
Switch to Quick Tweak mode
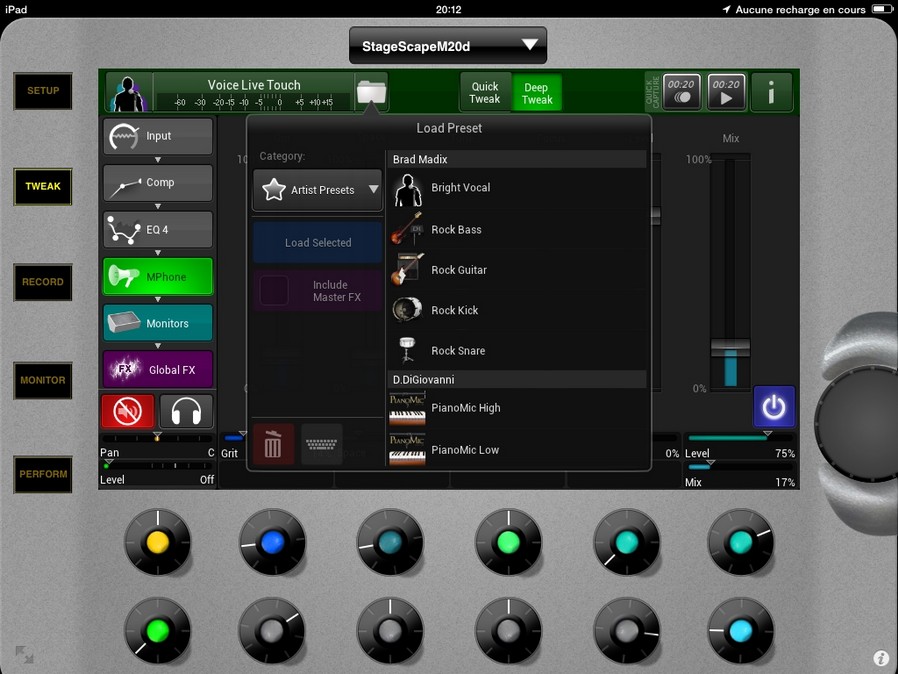(x=485, y=93)
